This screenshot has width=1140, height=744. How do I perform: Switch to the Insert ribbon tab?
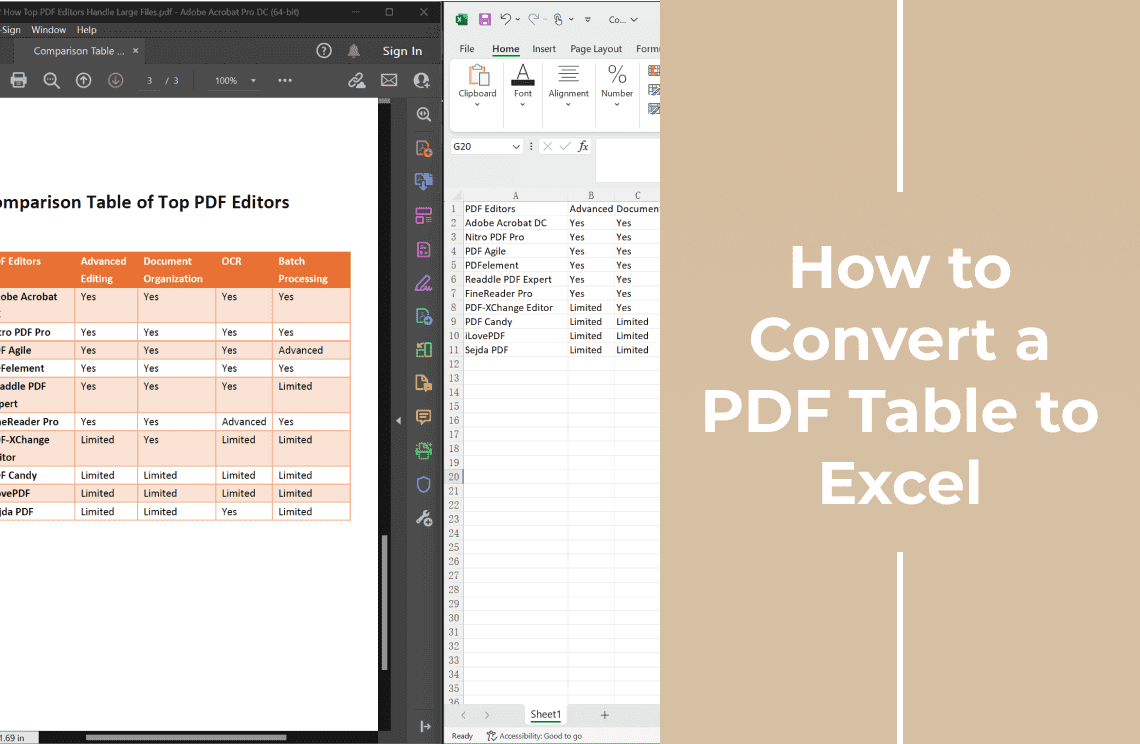tap(544, 48)
